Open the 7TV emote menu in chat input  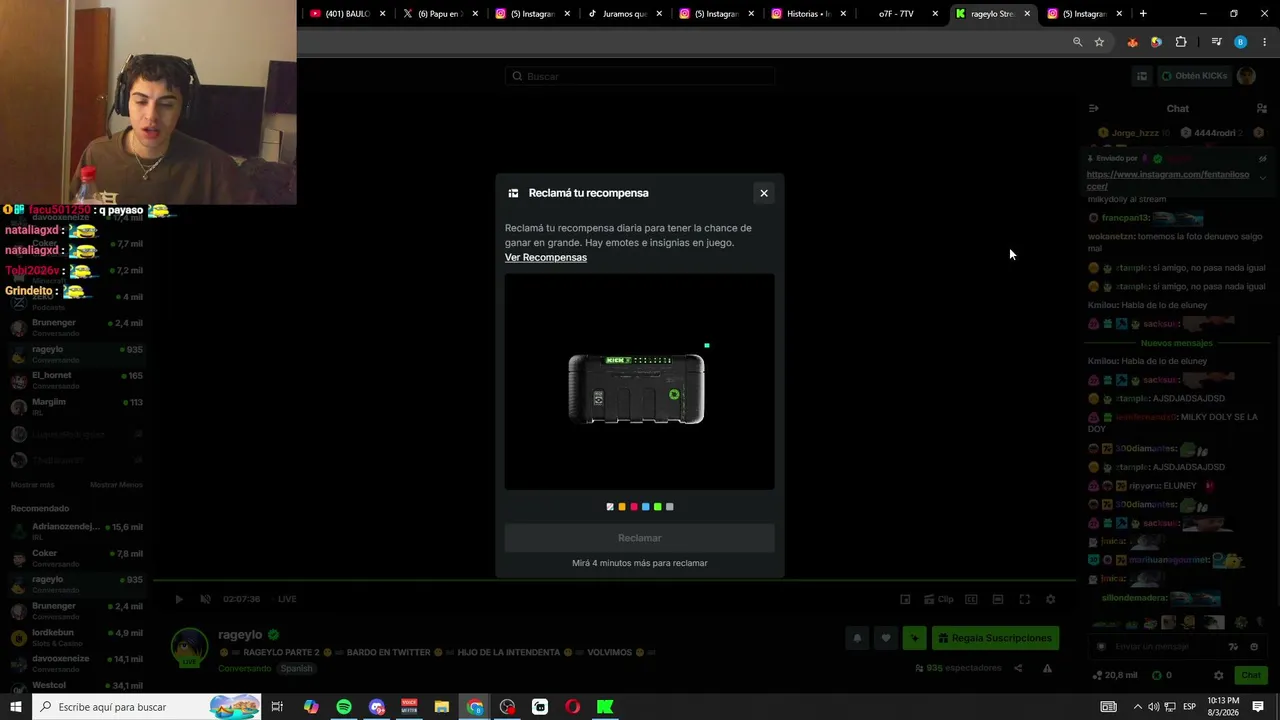click(1234, 647)
